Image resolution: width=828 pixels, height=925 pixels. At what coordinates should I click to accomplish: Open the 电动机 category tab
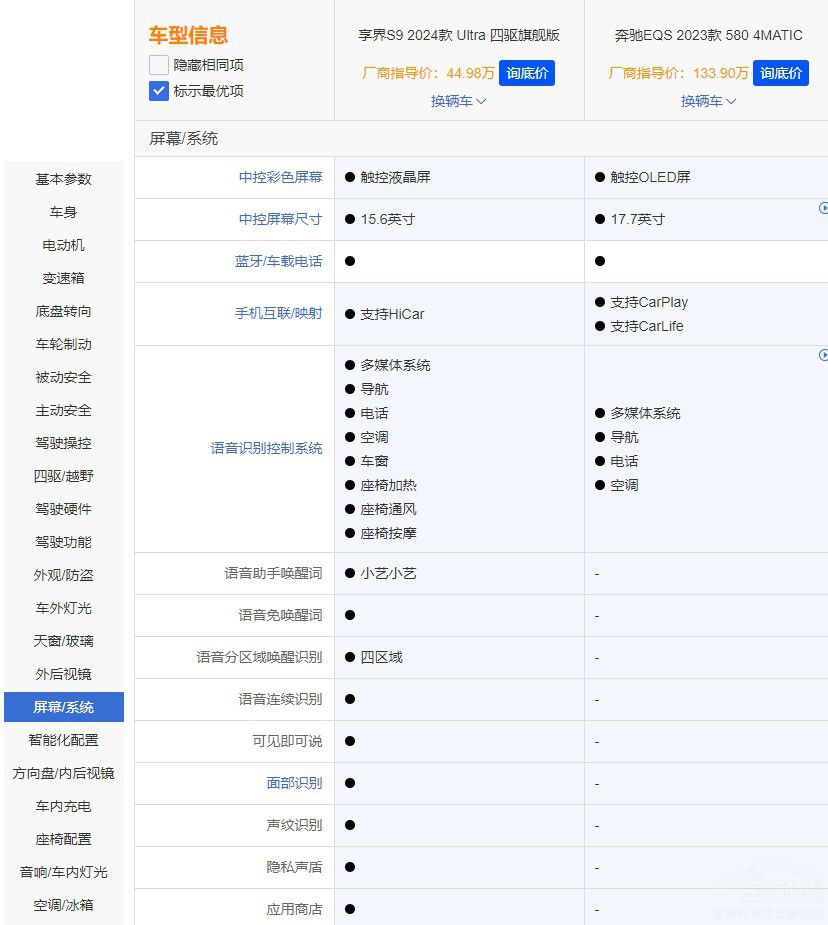click(64, 245)
